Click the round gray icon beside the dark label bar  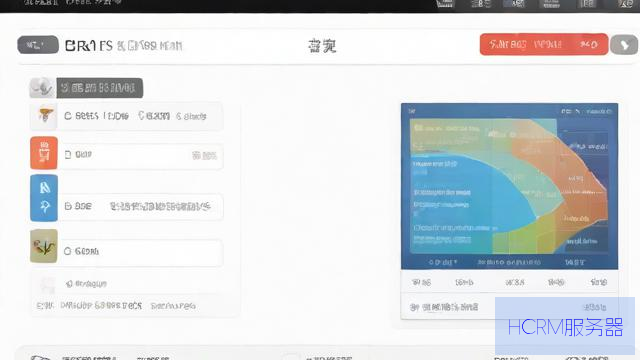click(x=42, y=87)
